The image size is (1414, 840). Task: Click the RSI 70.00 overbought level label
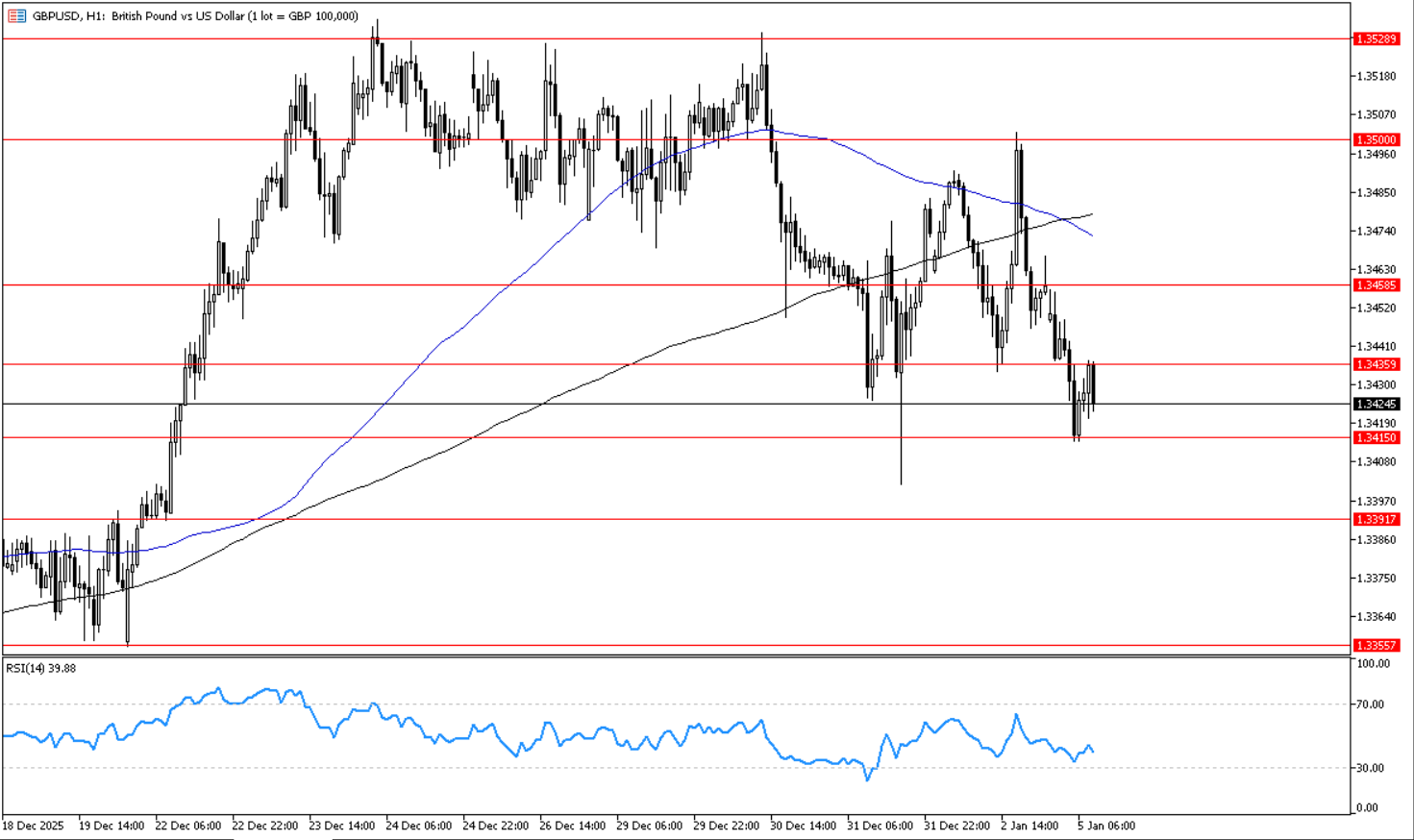[x=1371, y=704]
